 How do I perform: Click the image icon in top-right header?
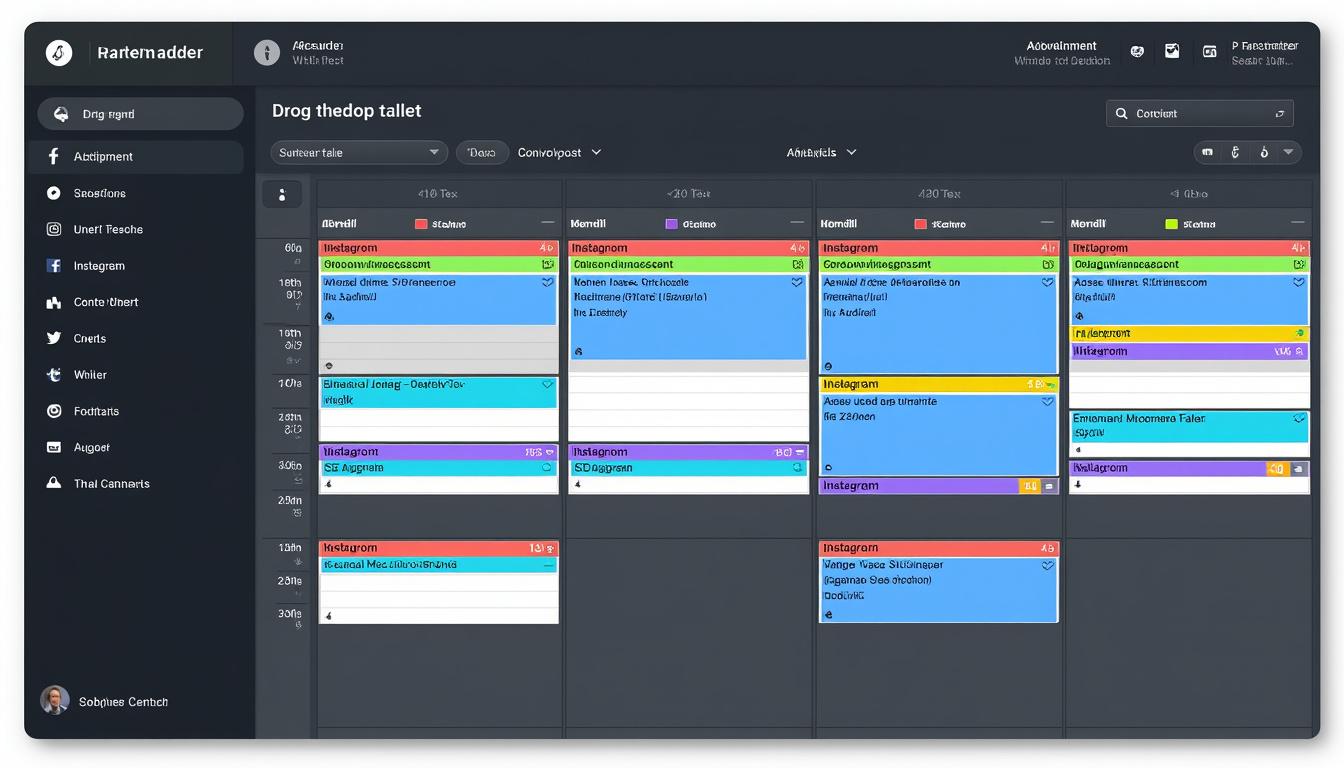(x=1172, y=52)
